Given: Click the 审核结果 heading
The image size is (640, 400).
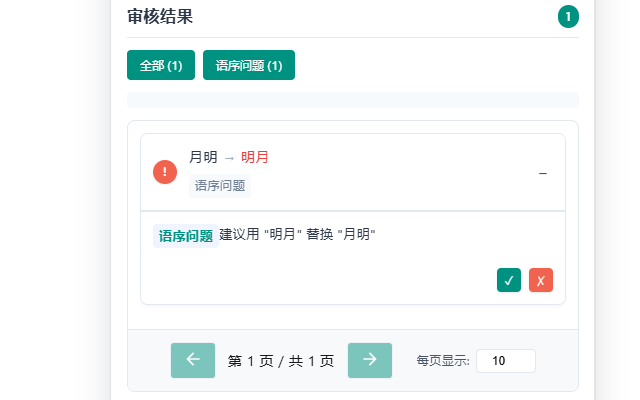Looking at the screenshot, I should (x=160, y=17).
